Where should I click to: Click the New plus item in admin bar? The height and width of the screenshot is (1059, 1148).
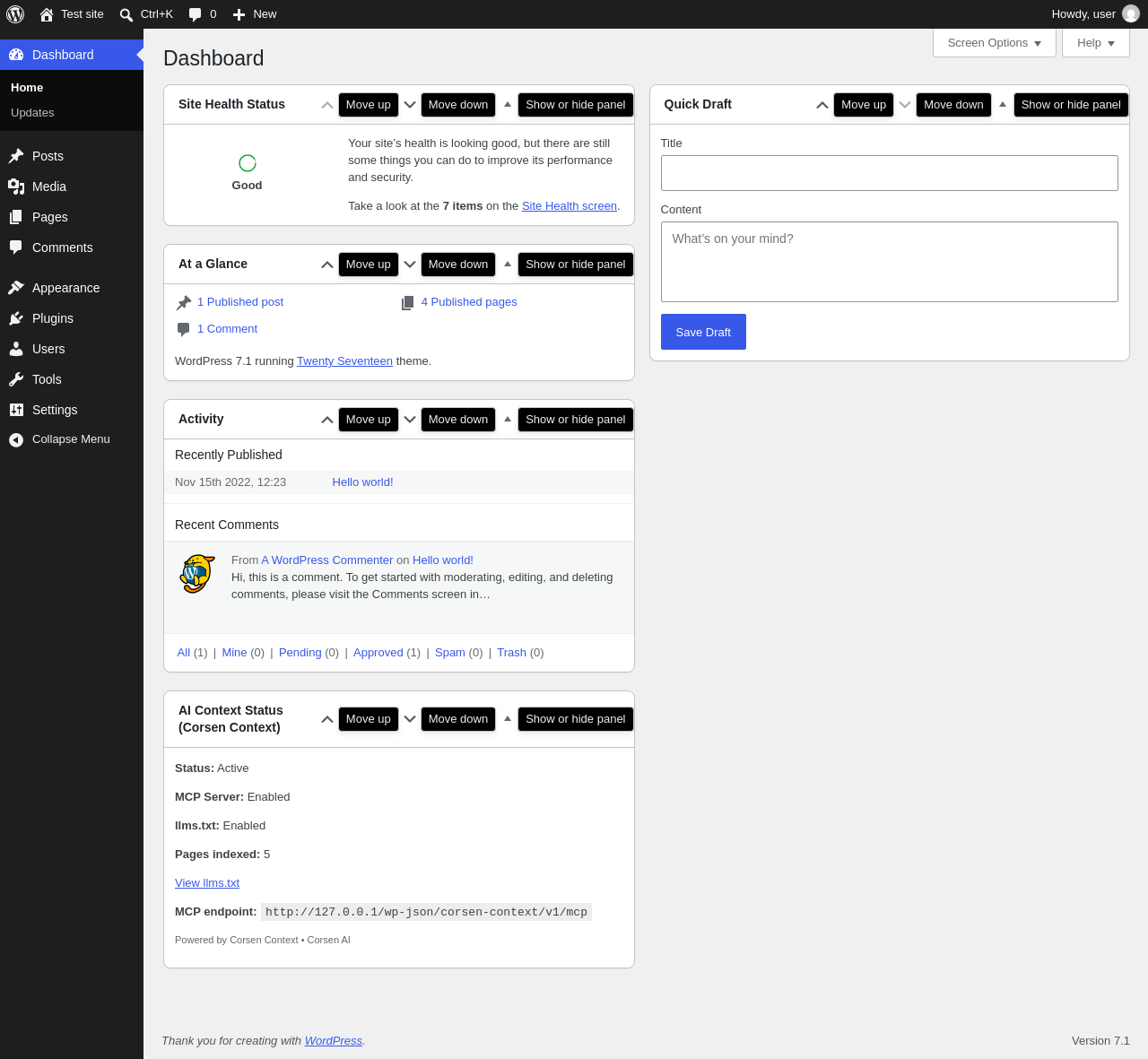click(255, 14)
